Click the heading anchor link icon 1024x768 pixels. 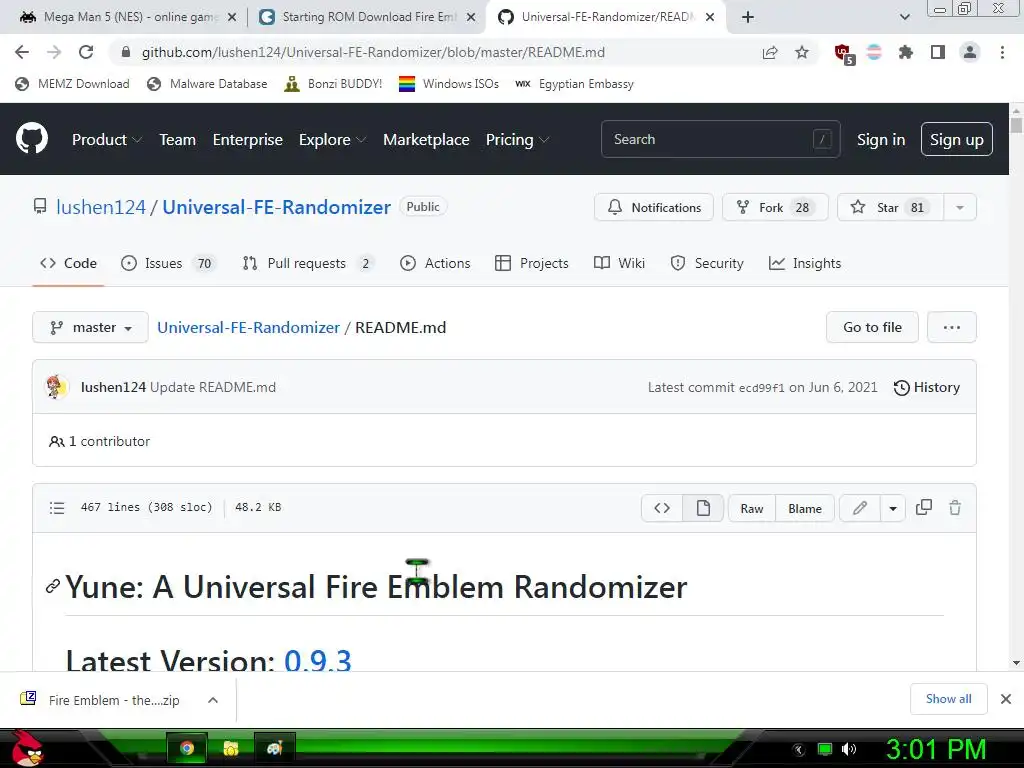(53, 586)
